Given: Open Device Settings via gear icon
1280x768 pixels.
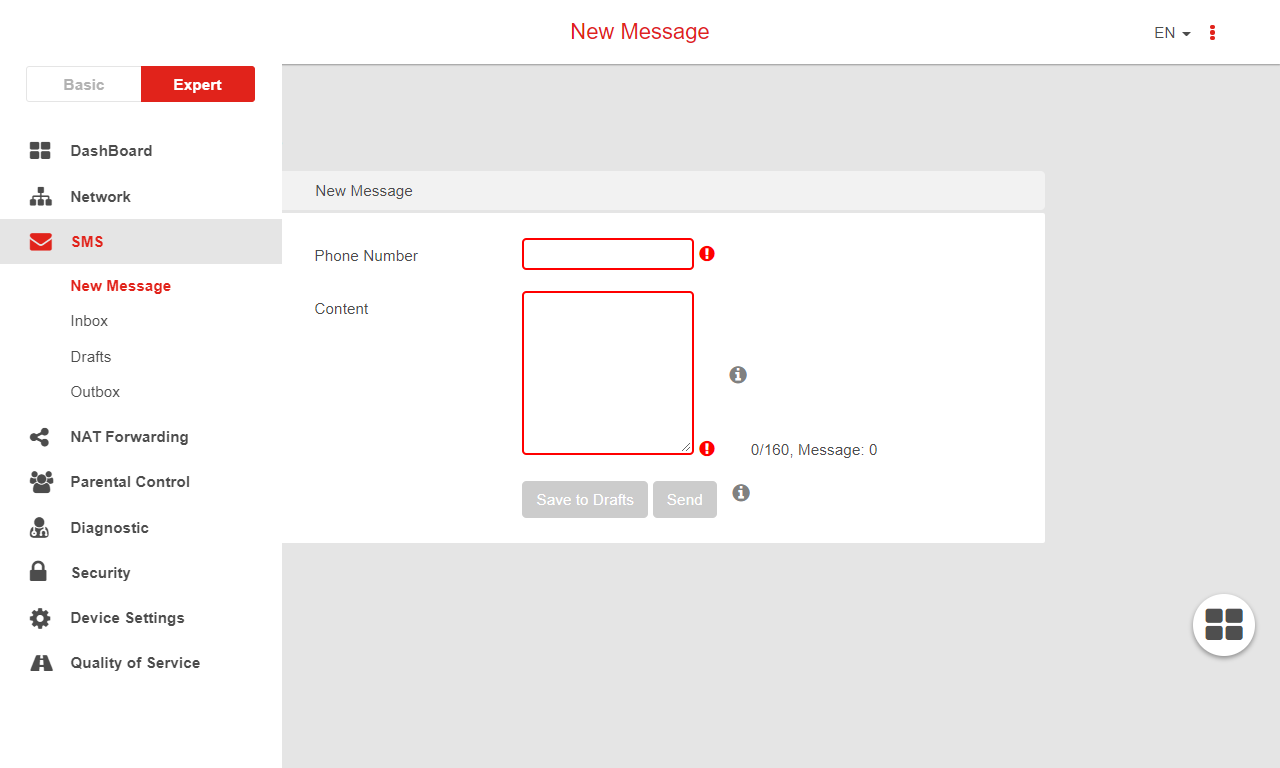Looking at the screenshot, I should [40, 617].
